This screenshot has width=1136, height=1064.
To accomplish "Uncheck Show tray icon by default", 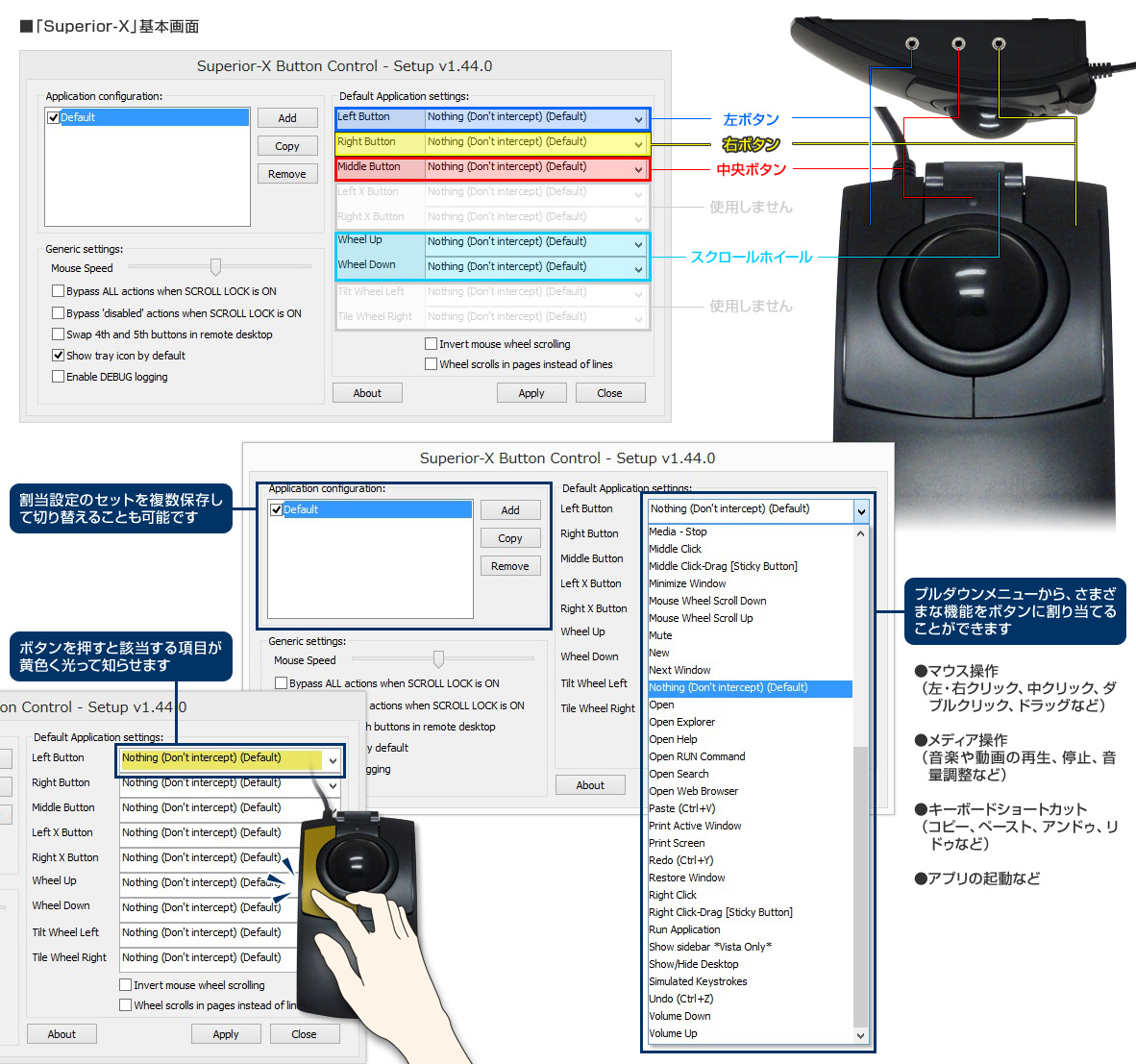I will [58, 355].
